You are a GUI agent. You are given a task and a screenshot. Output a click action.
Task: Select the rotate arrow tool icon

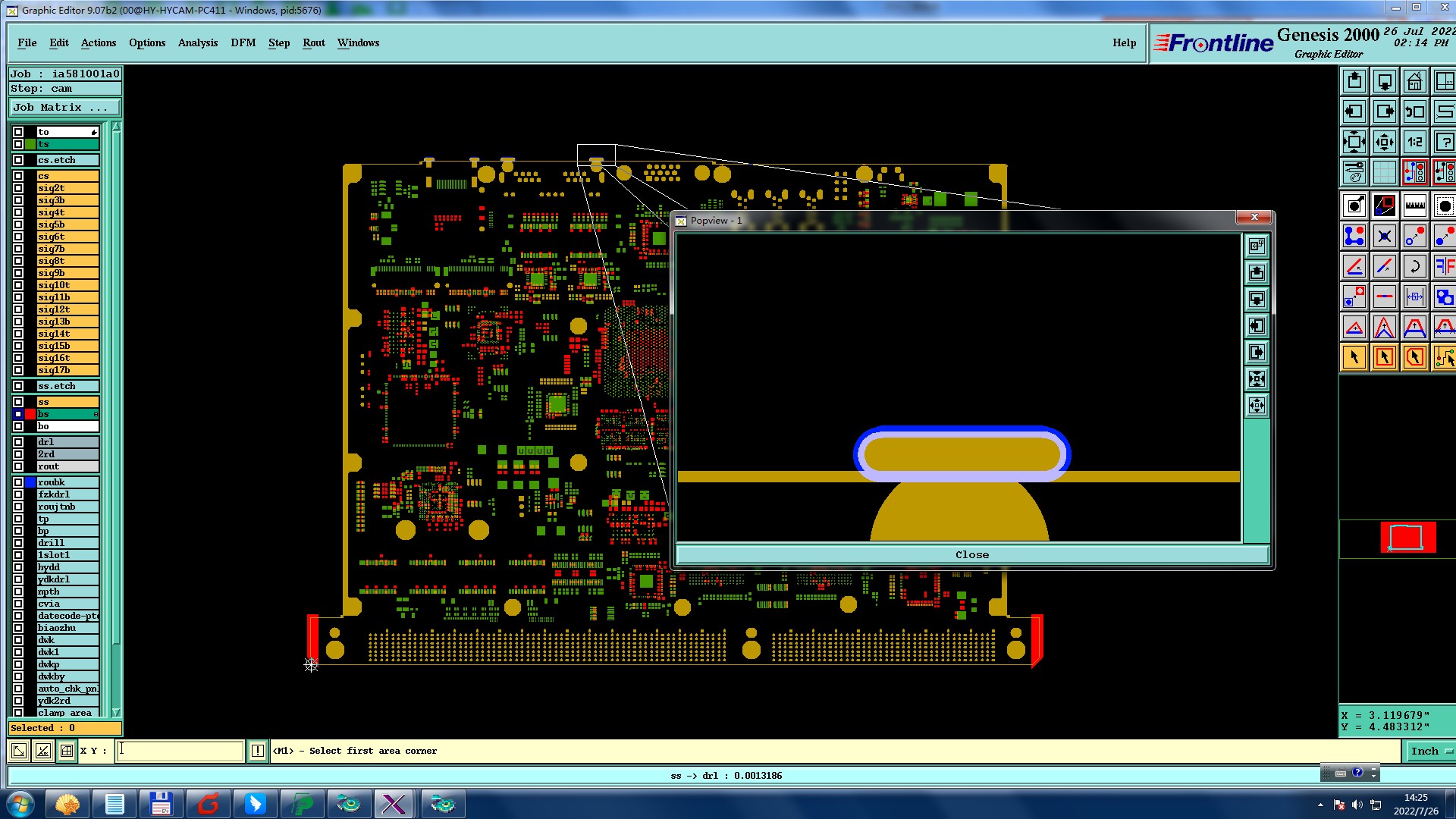(1414, 266)
